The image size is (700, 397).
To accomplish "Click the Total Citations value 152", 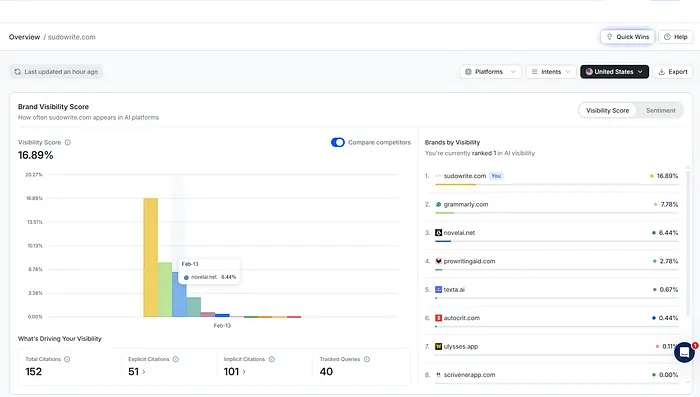I will coord(33,372).
